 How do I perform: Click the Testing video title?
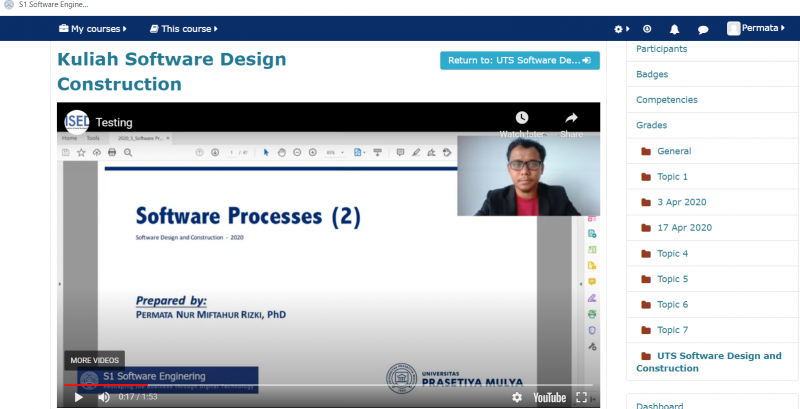114,123
